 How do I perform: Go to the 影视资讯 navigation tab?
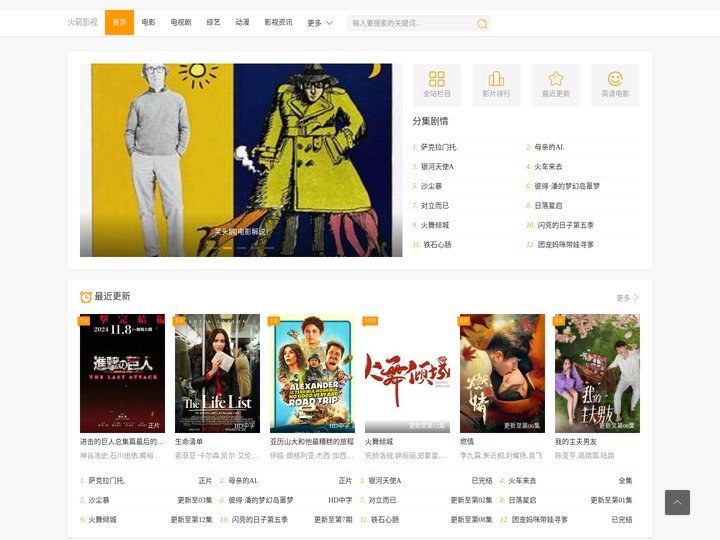tap(278, 22)
